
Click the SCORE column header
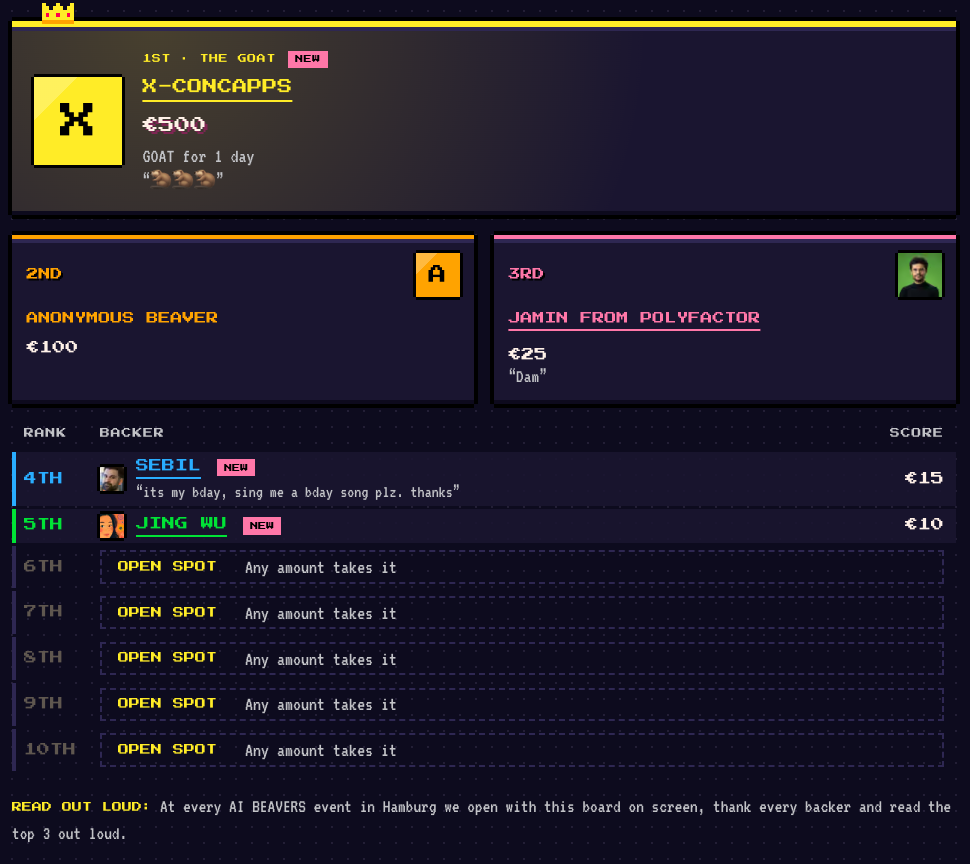coord(916,433)
